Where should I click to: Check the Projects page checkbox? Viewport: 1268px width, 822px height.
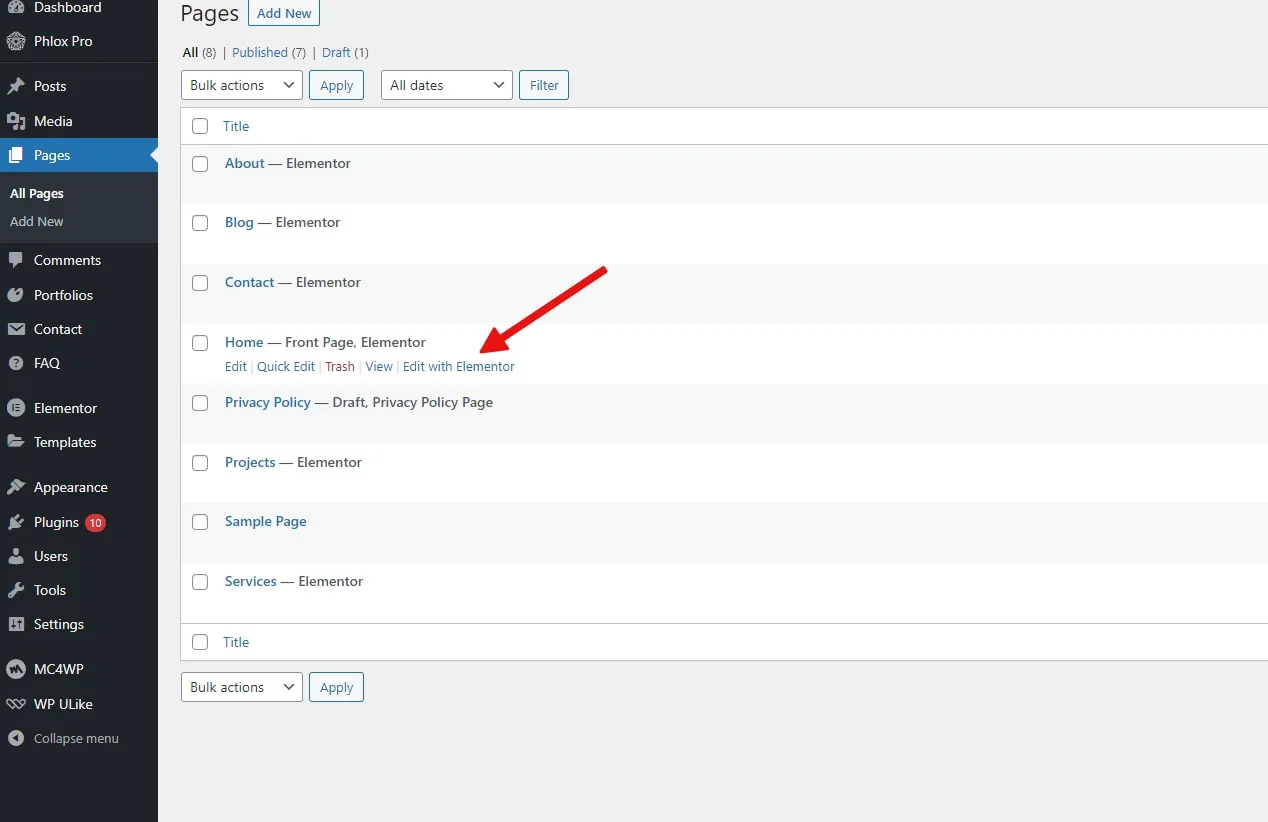click(x=200, y=463)
